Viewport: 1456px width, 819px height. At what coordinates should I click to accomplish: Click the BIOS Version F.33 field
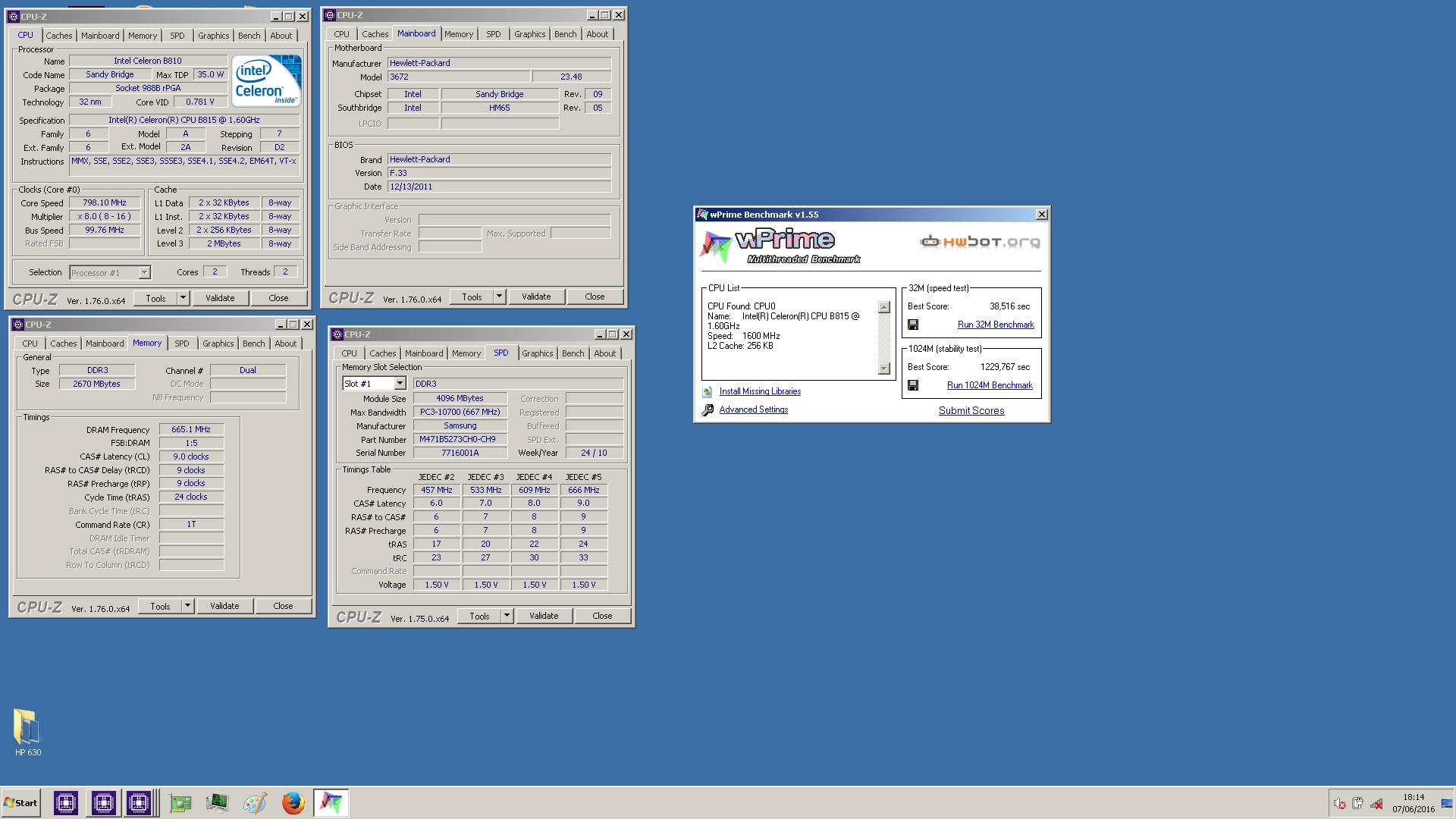click(x=499, y=173)
